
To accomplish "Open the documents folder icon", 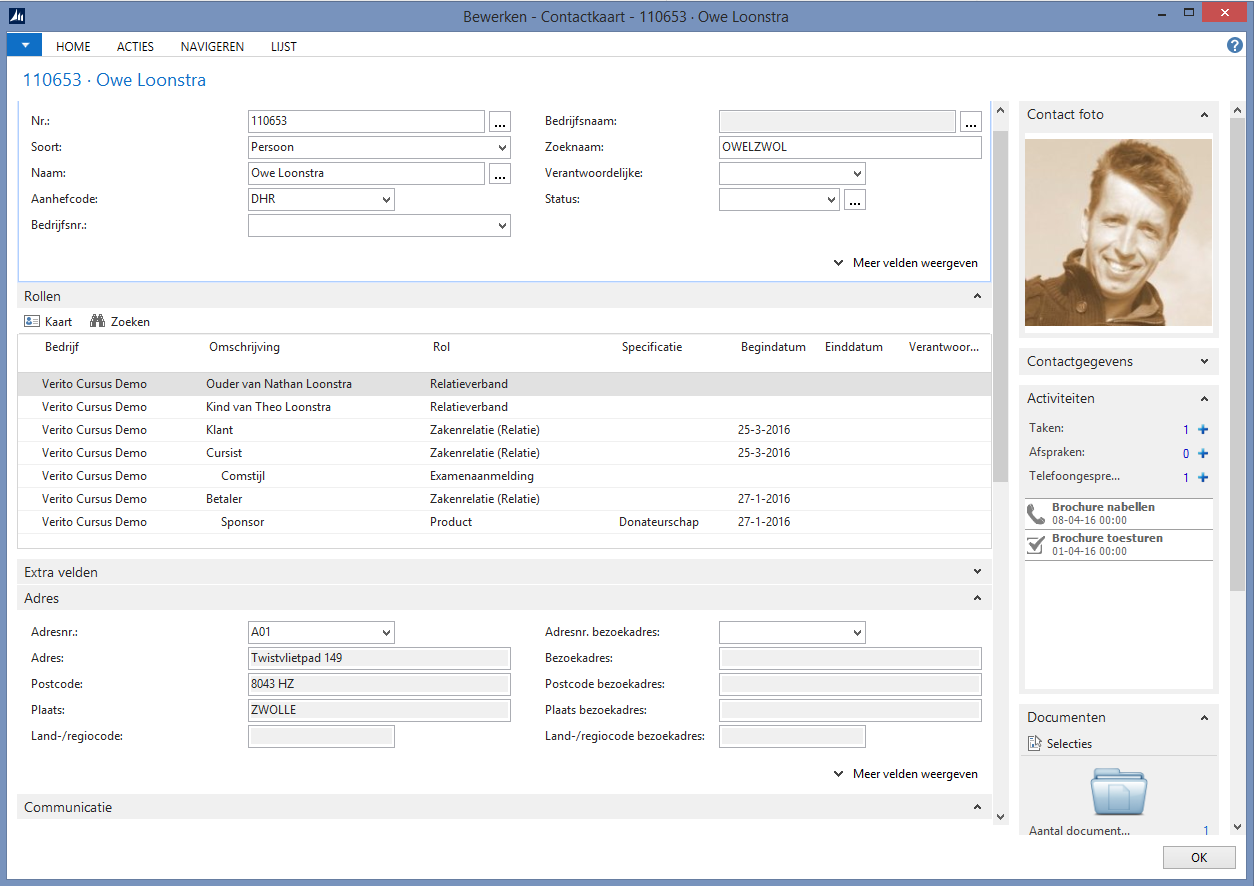I will click(1119, 790).
